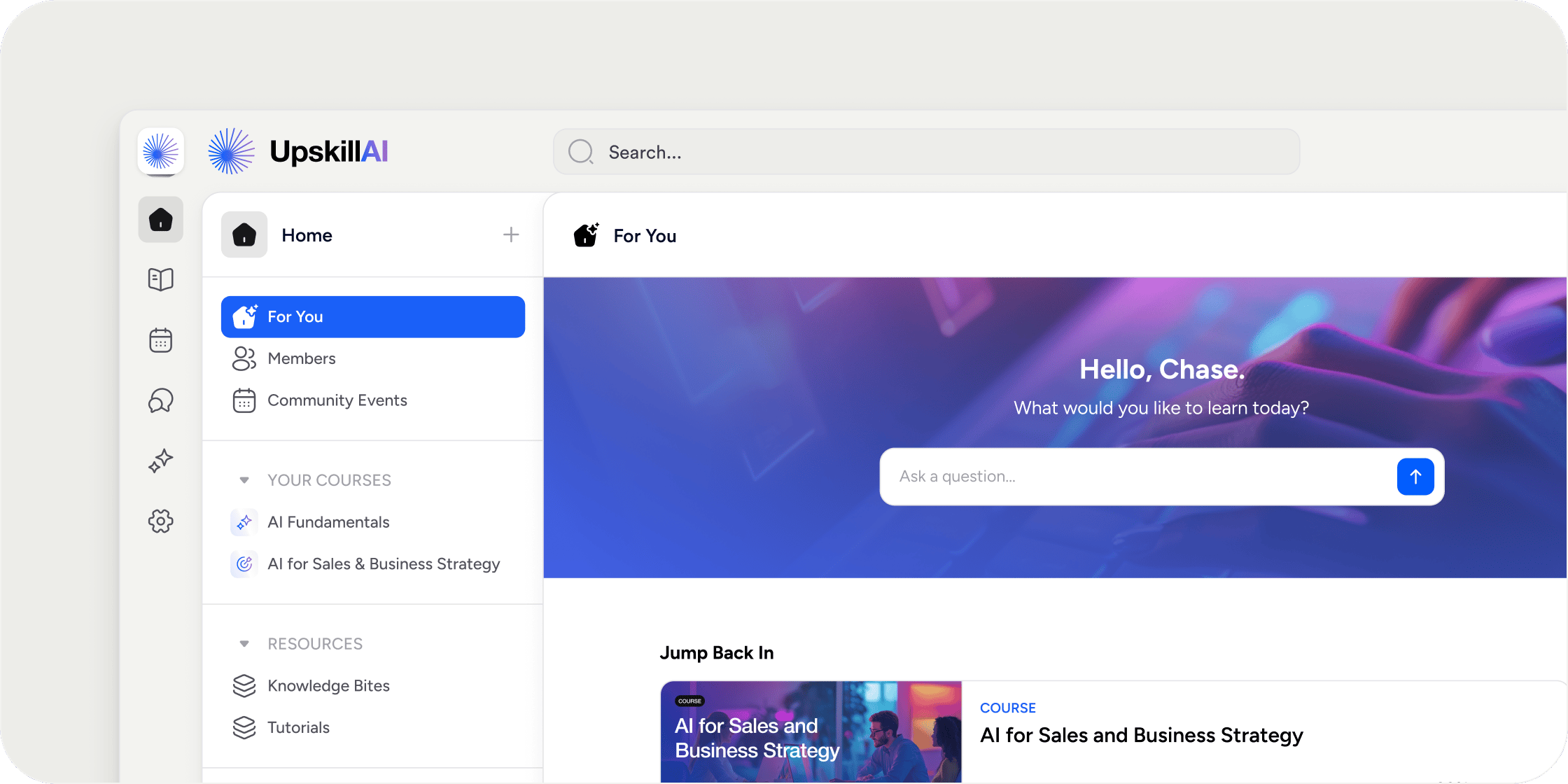
Task: Open the UpskillAI workspace switcher icon
Action: coord(161,151)
